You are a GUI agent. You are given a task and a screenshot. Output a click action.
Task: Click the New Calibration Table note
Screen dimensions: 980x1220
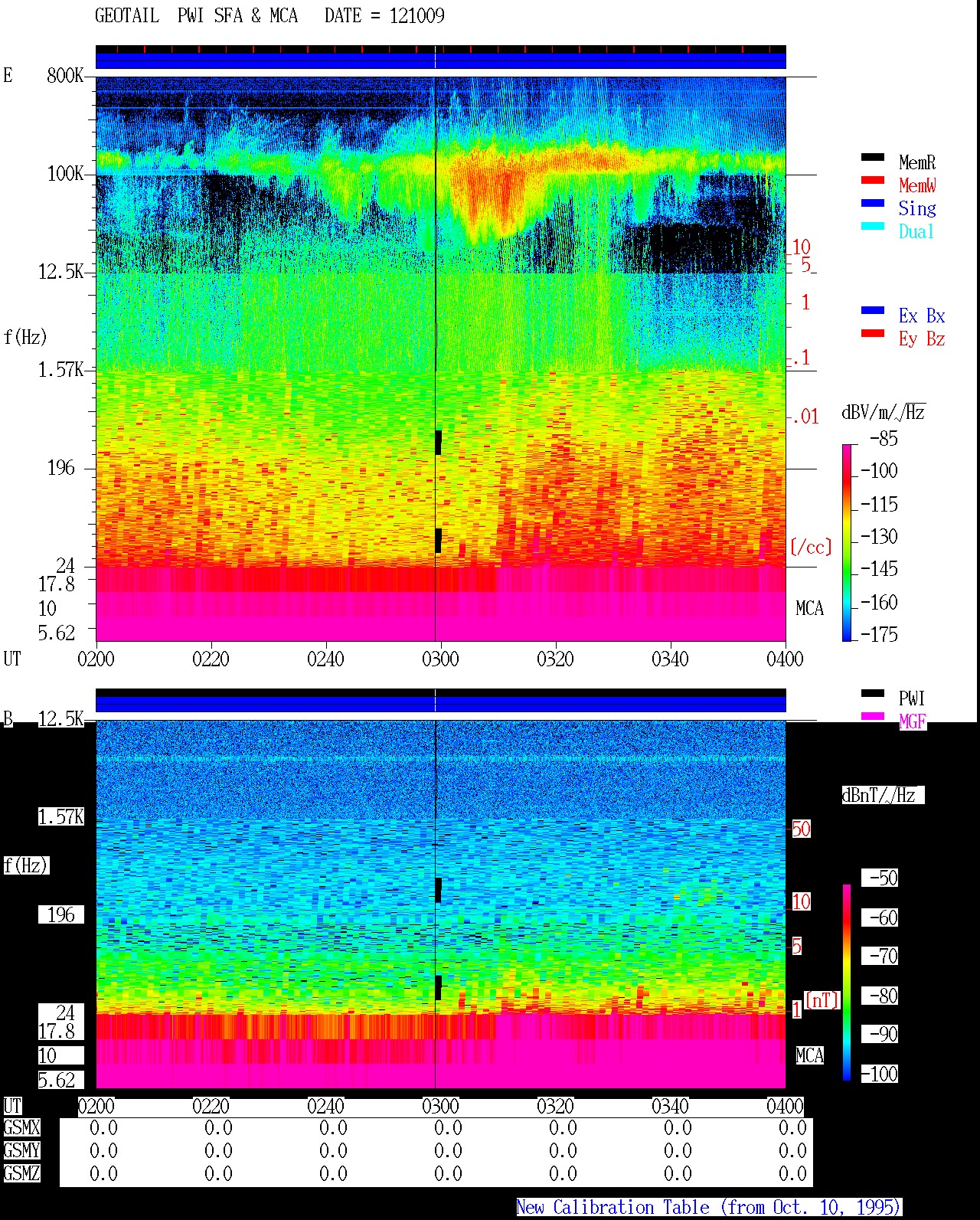[x=709, y=1208]
